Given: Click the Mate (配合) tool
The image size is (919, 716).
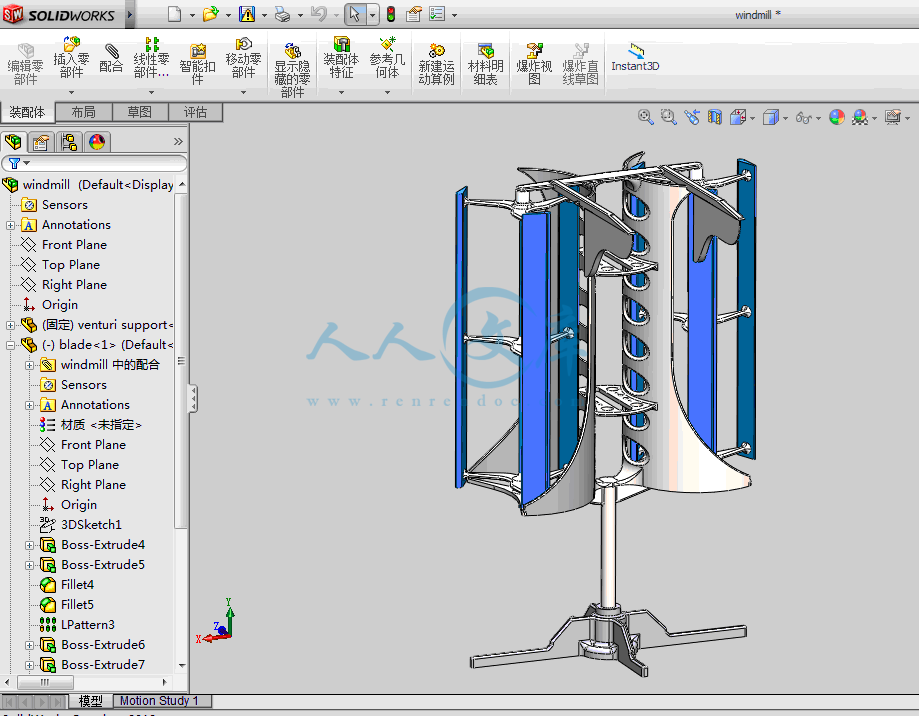Looking at the screenshot, I should tap(111, 58).
